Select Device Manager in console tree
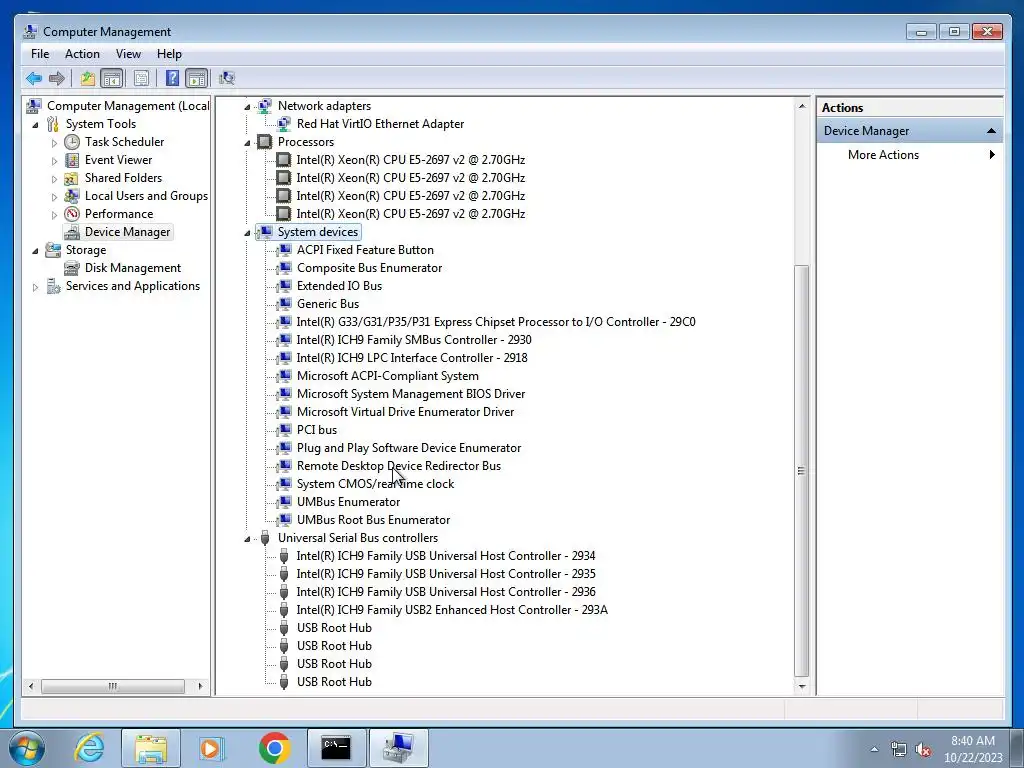1024x768 pixels. point(127,232)
